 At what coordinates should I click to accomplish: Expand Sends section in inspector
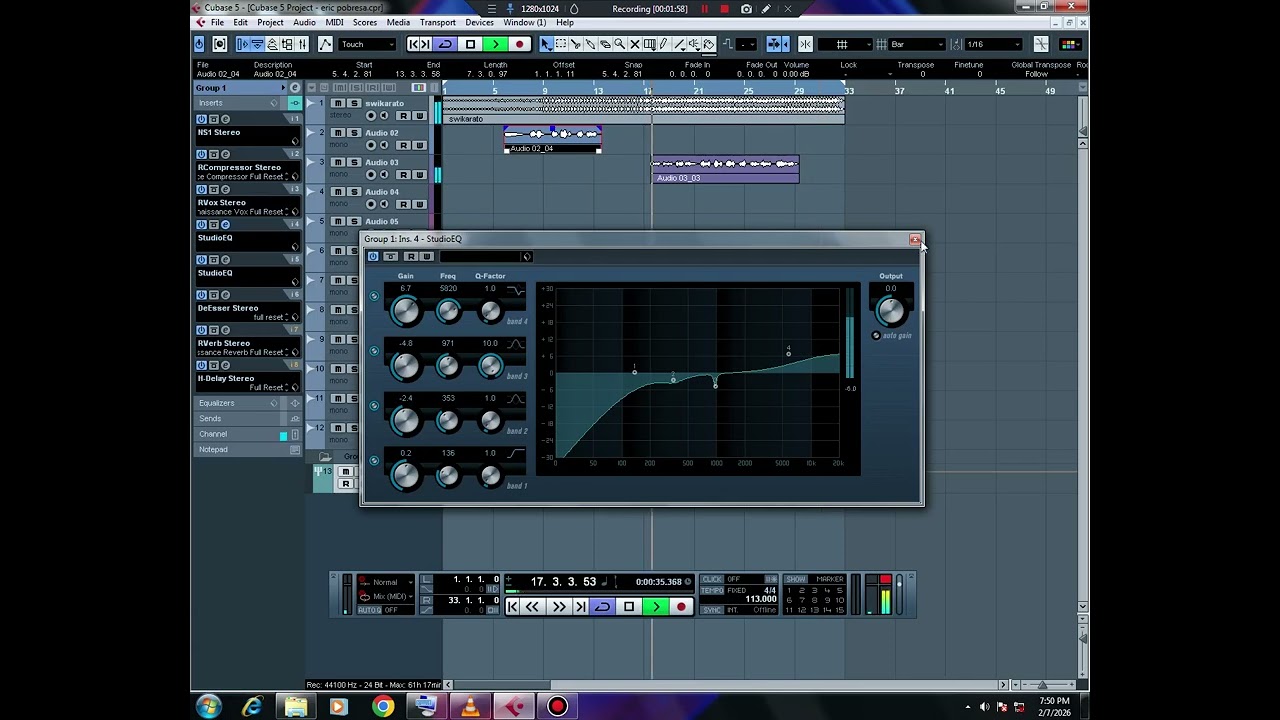[248, 419]
